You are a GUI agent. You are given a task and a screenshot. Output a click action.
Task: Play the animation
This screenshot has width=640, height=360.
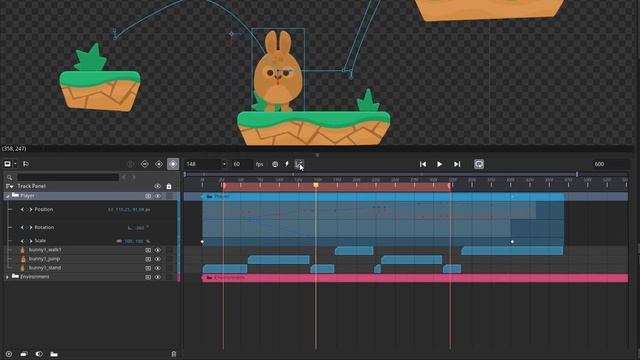point(440,164)
